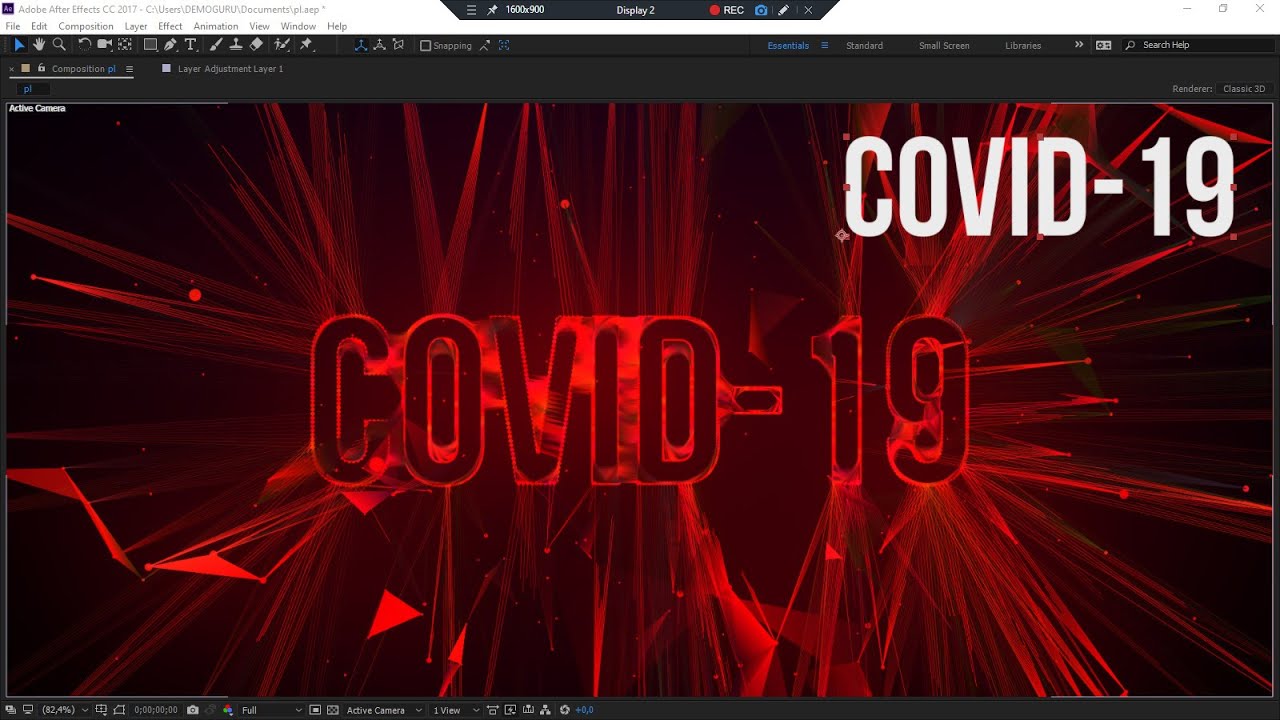1280x720 pixels.
Task: Select the Eraser tool
Action: click(x=256, y=45)
